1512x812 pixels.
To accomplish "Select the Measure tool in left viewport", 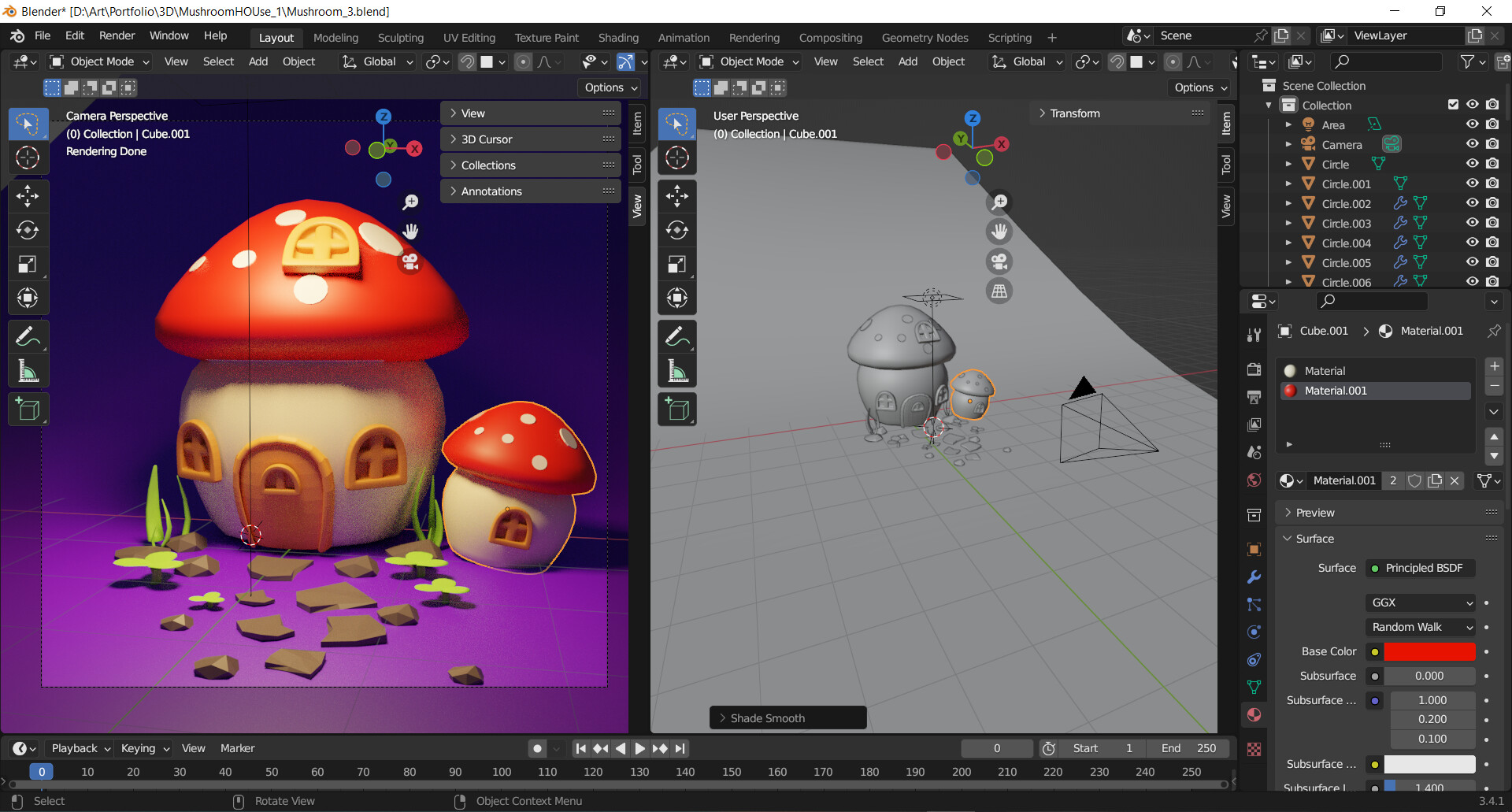I will click(28, 371).
